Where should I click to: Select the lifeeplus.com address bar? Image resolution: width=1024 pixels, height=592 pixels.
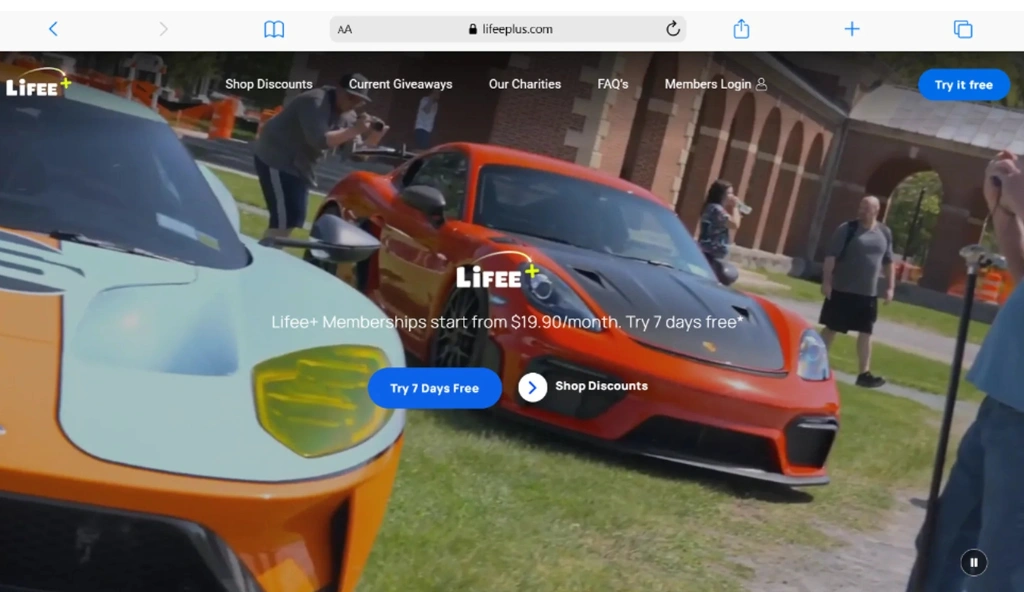pos(508,29)
